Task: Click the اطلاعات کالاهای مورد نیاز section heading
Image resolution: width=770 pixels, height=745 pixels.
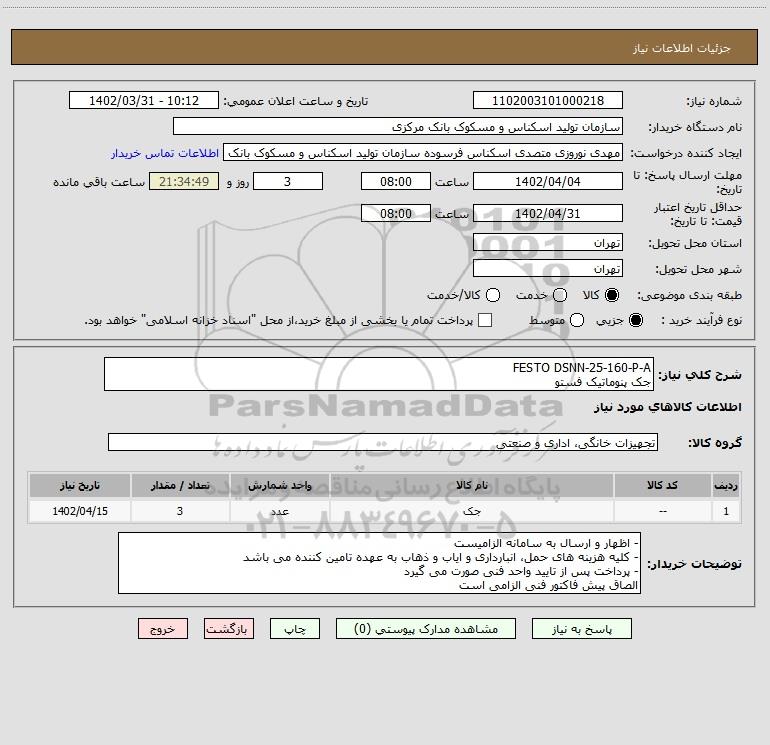Action: tap(667, 407)
